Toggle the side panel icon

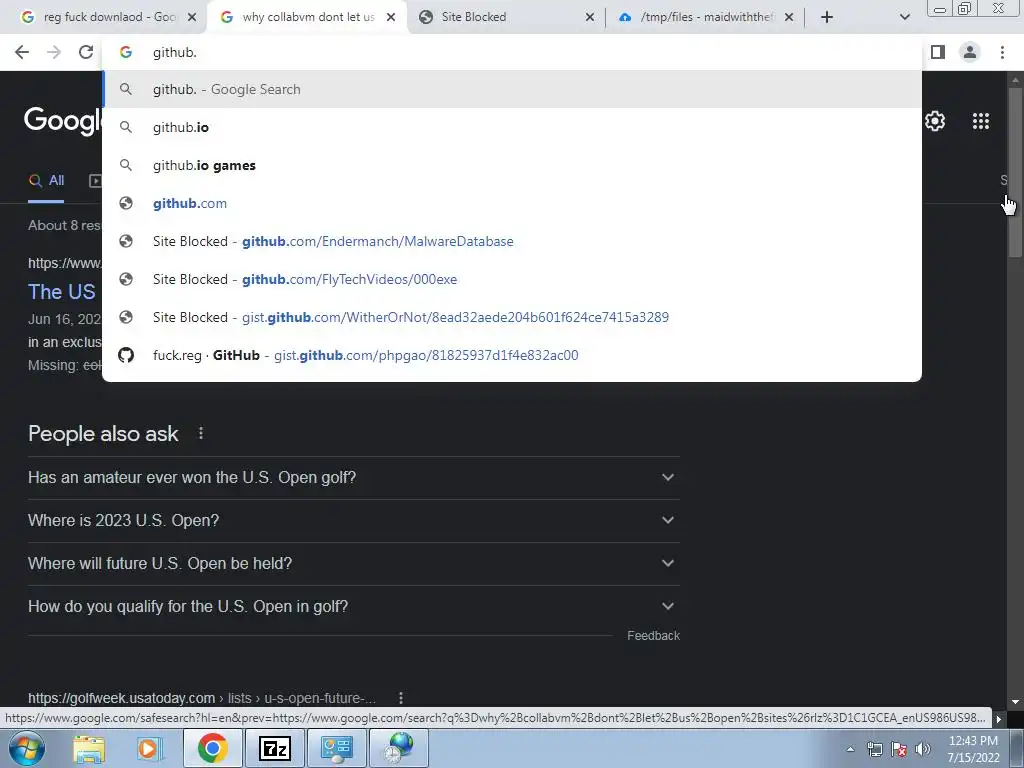pyautogui.click(x=938, y=52)
